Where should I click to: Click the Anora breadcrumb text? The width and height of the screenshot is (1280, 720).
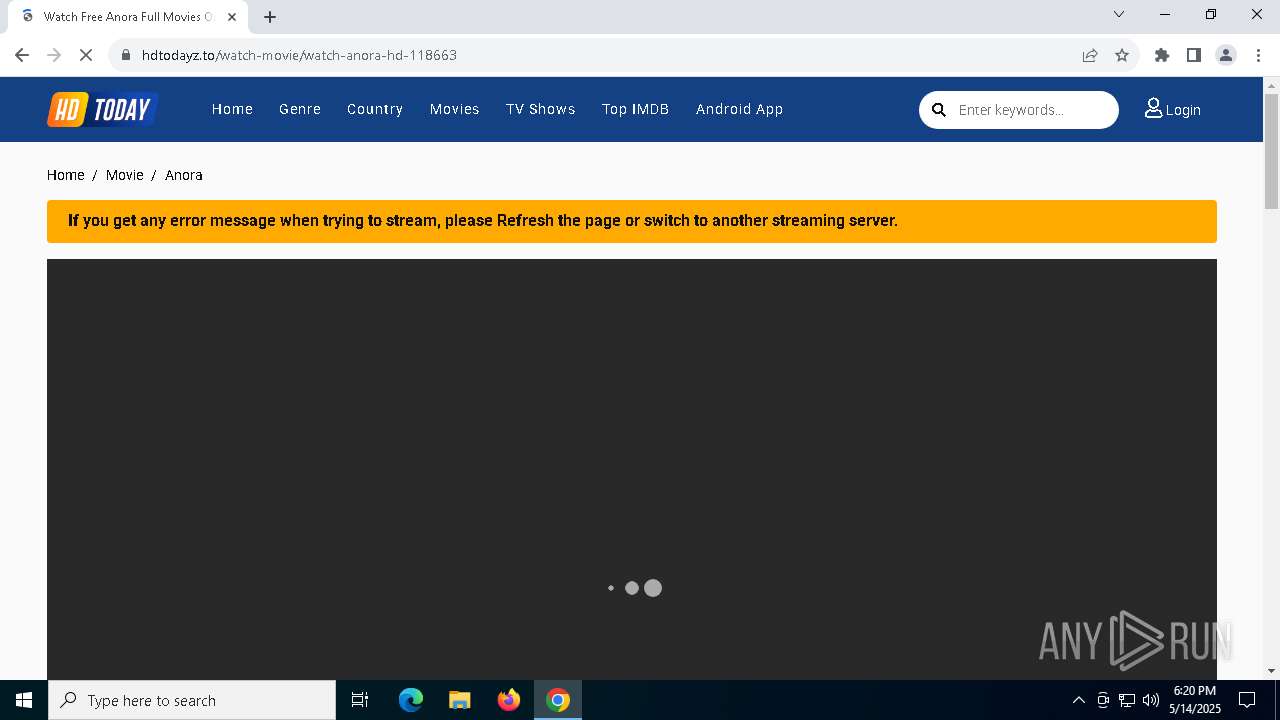pos(184,175)
